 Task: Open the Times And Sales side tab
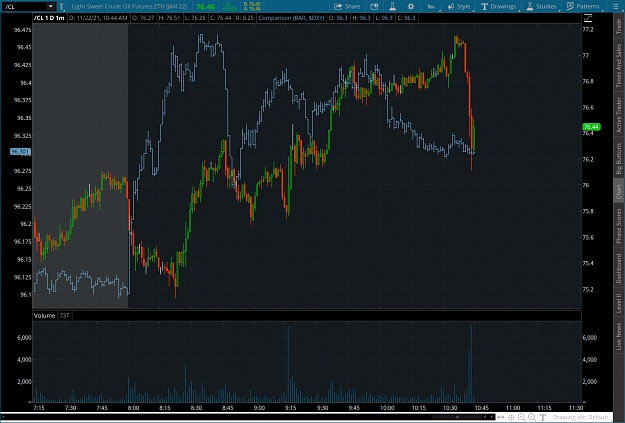point(619,65)
